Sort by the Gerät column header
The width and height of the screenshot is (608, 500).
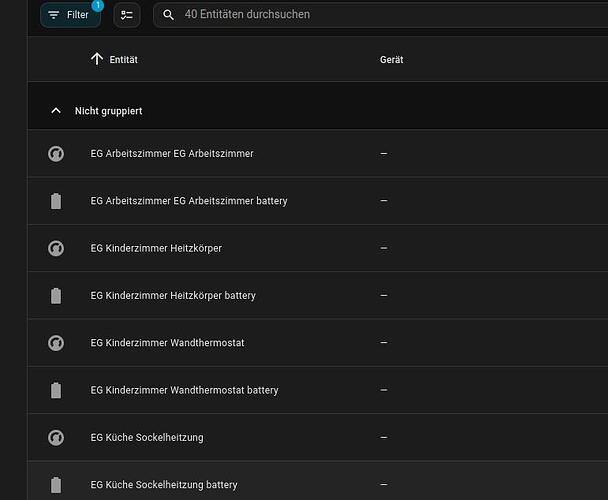point(392,60)
